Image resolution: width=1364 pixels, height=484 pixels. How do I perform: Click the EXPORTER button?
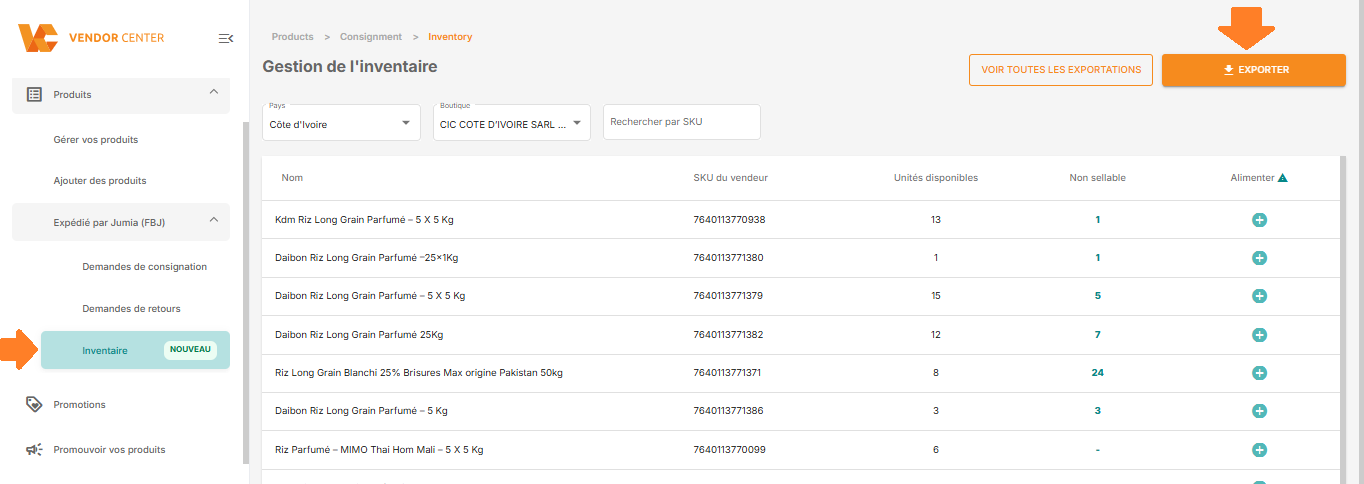click(1253, 70)
